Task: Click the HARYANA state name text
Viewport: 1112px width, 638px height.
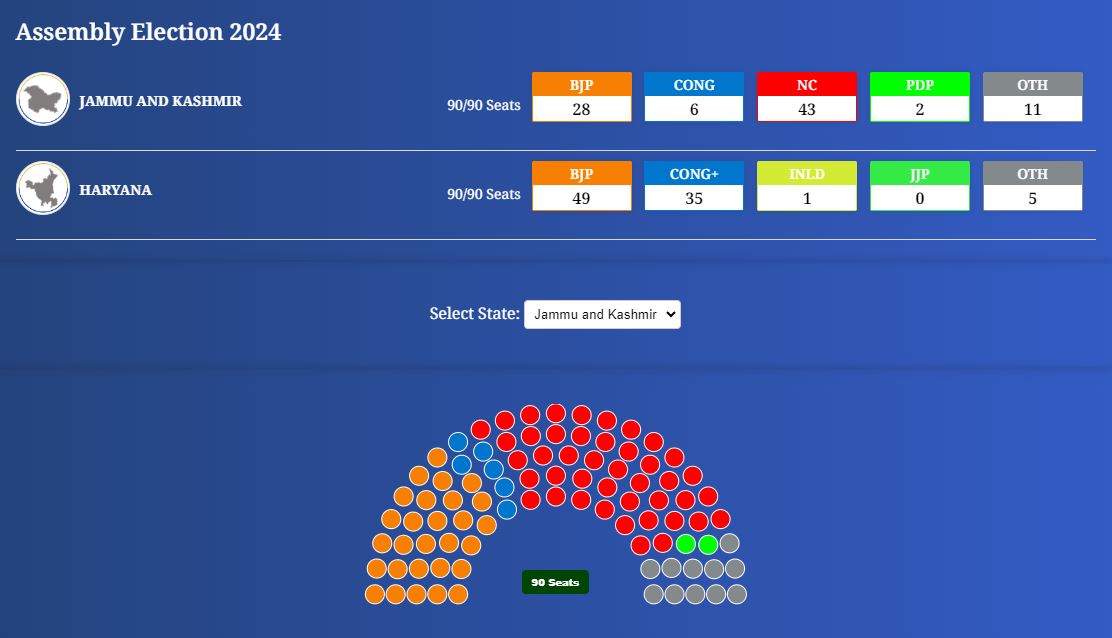Action: [x=116, y=190]
